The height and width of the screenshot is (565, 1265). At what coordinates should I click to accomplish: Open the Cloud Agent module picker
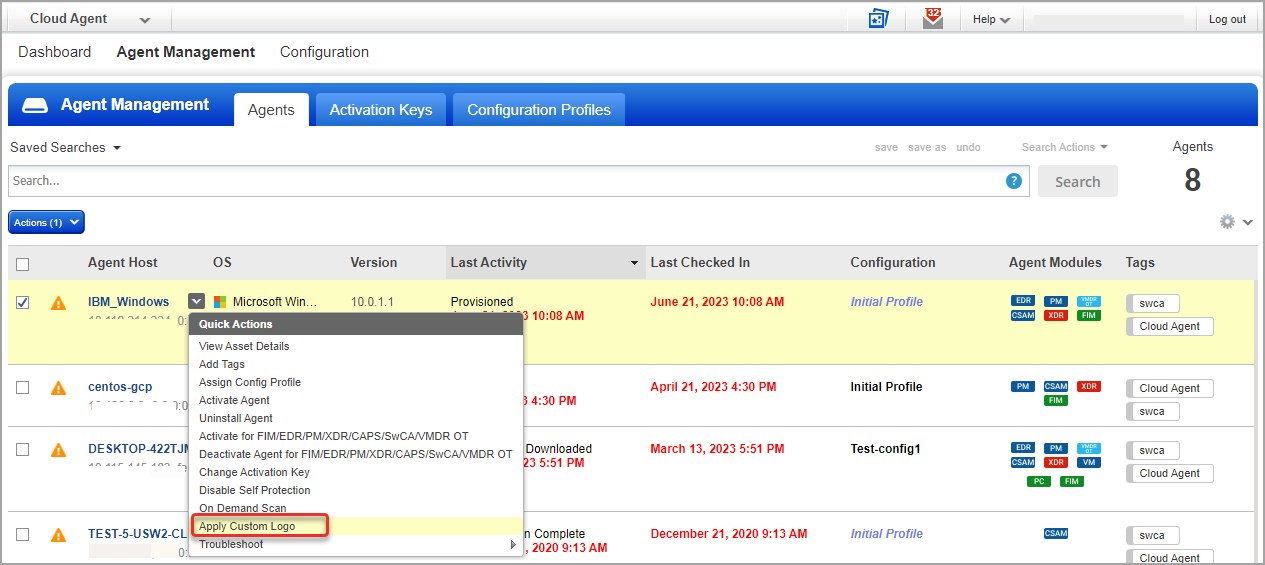tap(90, 19)
